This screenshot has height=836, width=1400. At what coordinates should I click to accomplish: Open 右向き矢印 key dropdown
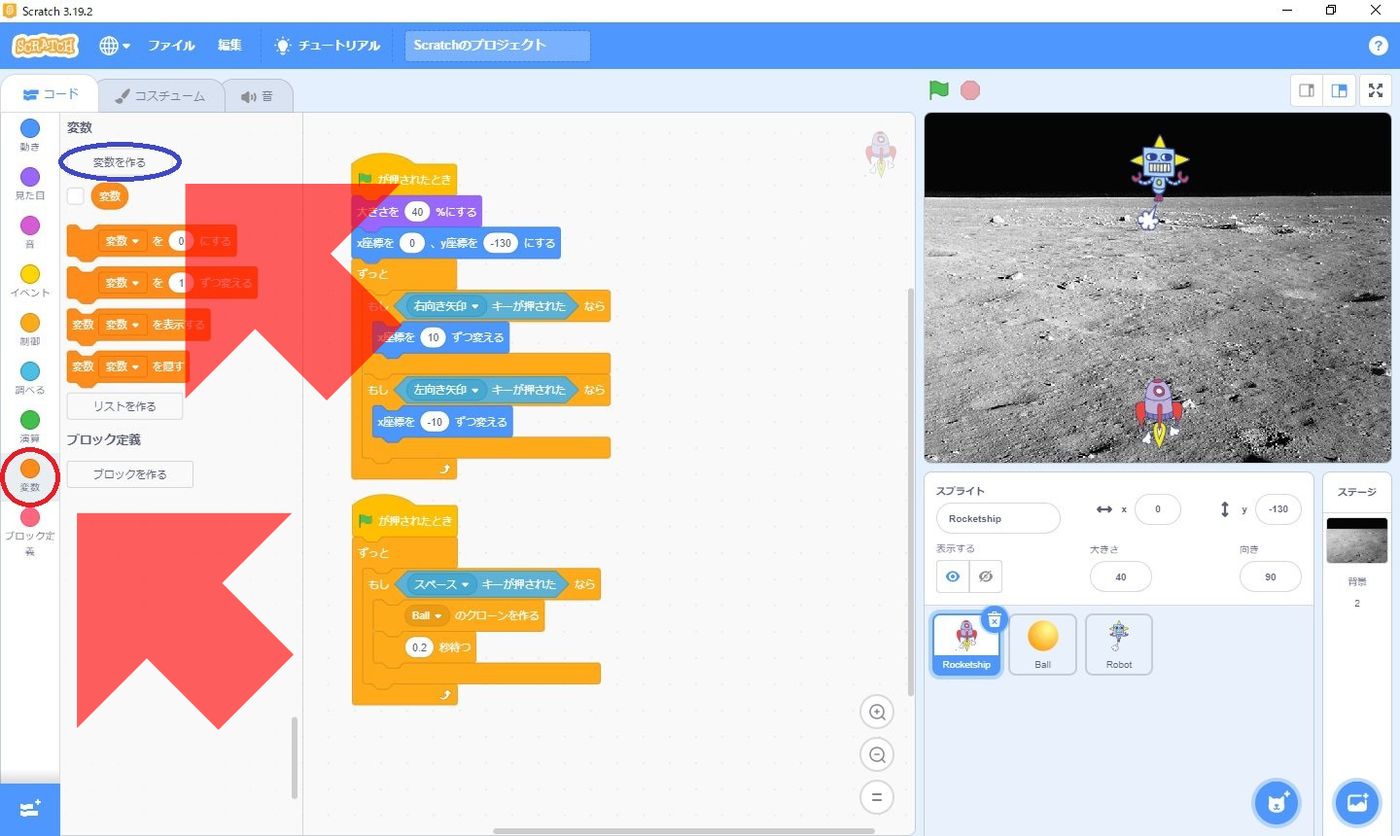pos(448,306)
